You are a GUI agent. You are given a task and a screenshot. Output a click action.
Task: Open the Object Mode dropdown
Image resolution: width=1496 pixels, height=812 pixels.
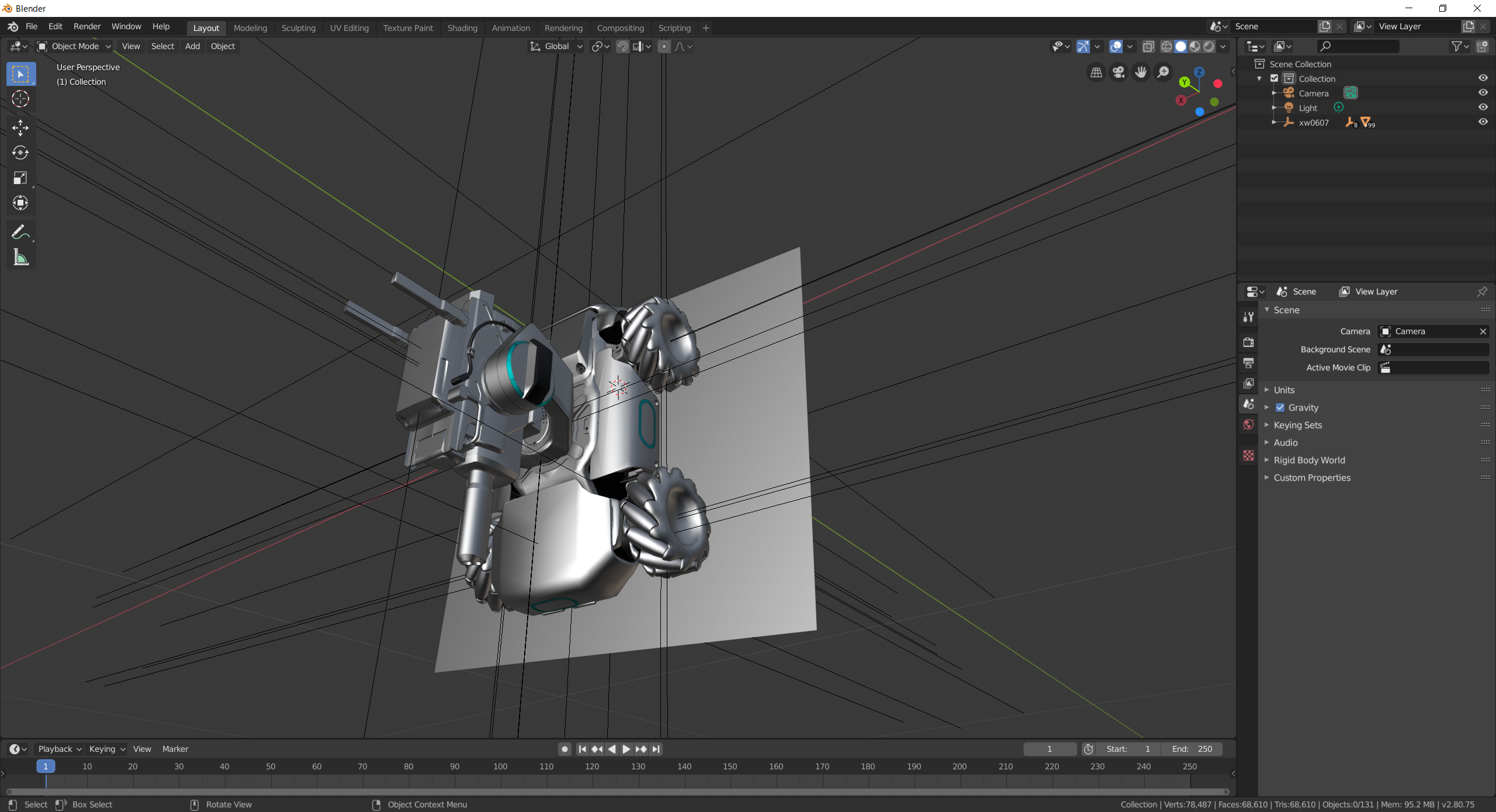coord(74,46)
